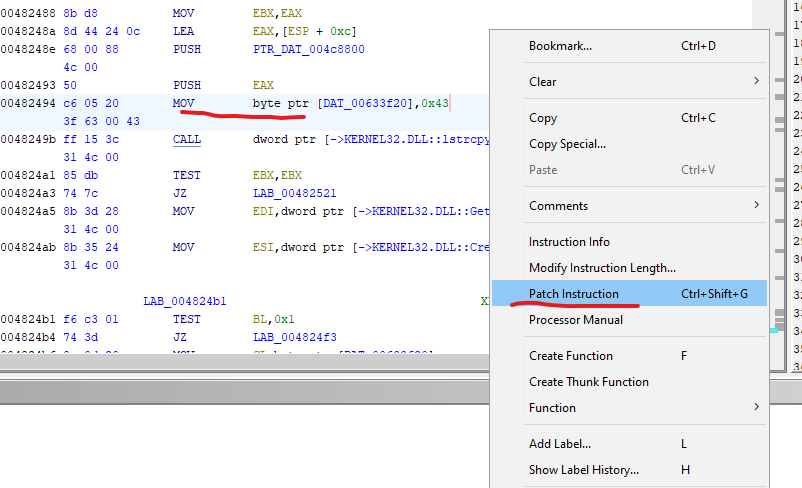Select Copy from the context menu
The width and height of the screenshot is (802, 488).
(x=543, y=118)
